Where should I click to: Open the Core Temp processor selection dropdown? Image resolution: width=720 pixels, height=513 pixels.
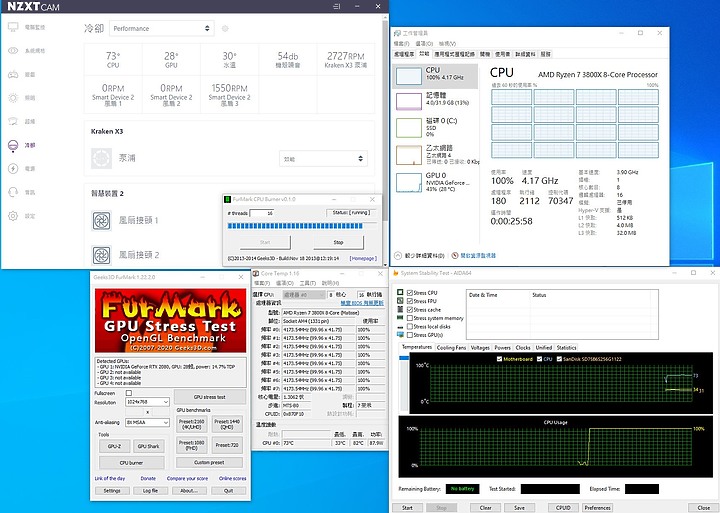[x=304, y=295]
